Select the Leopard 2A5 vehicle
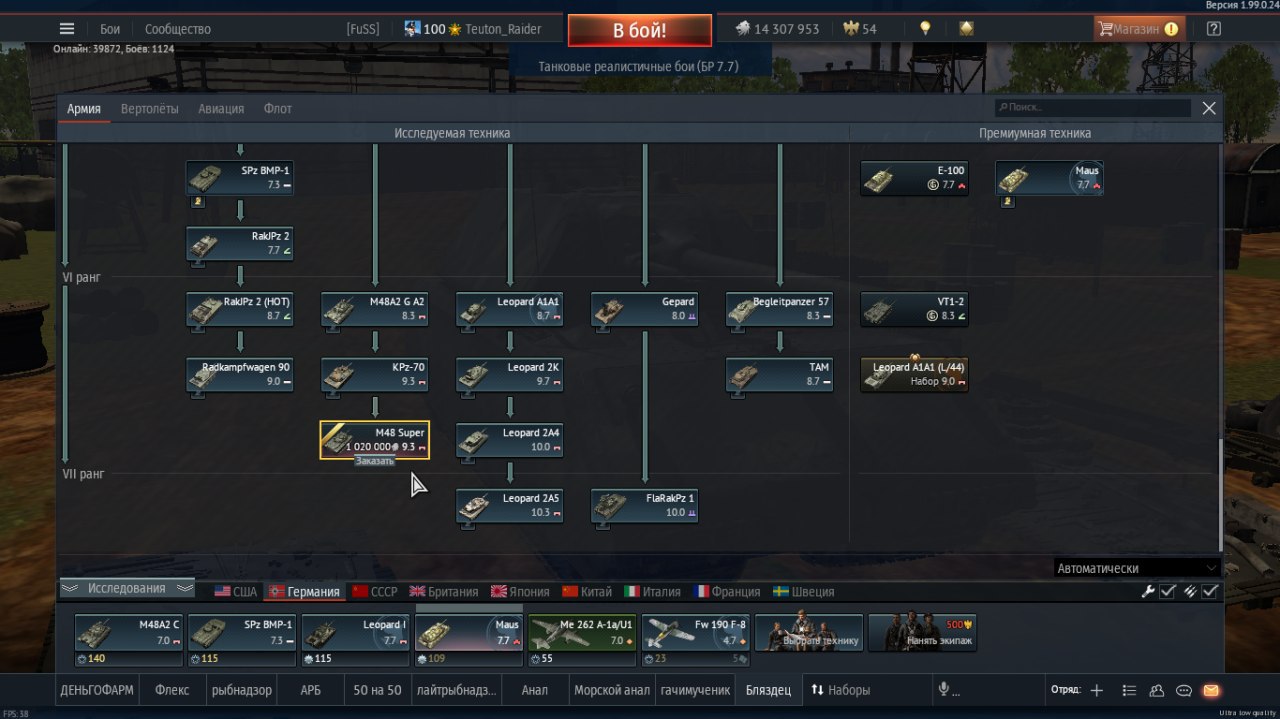The height and width of the screenshot is (719, 1280). [510, 505]
